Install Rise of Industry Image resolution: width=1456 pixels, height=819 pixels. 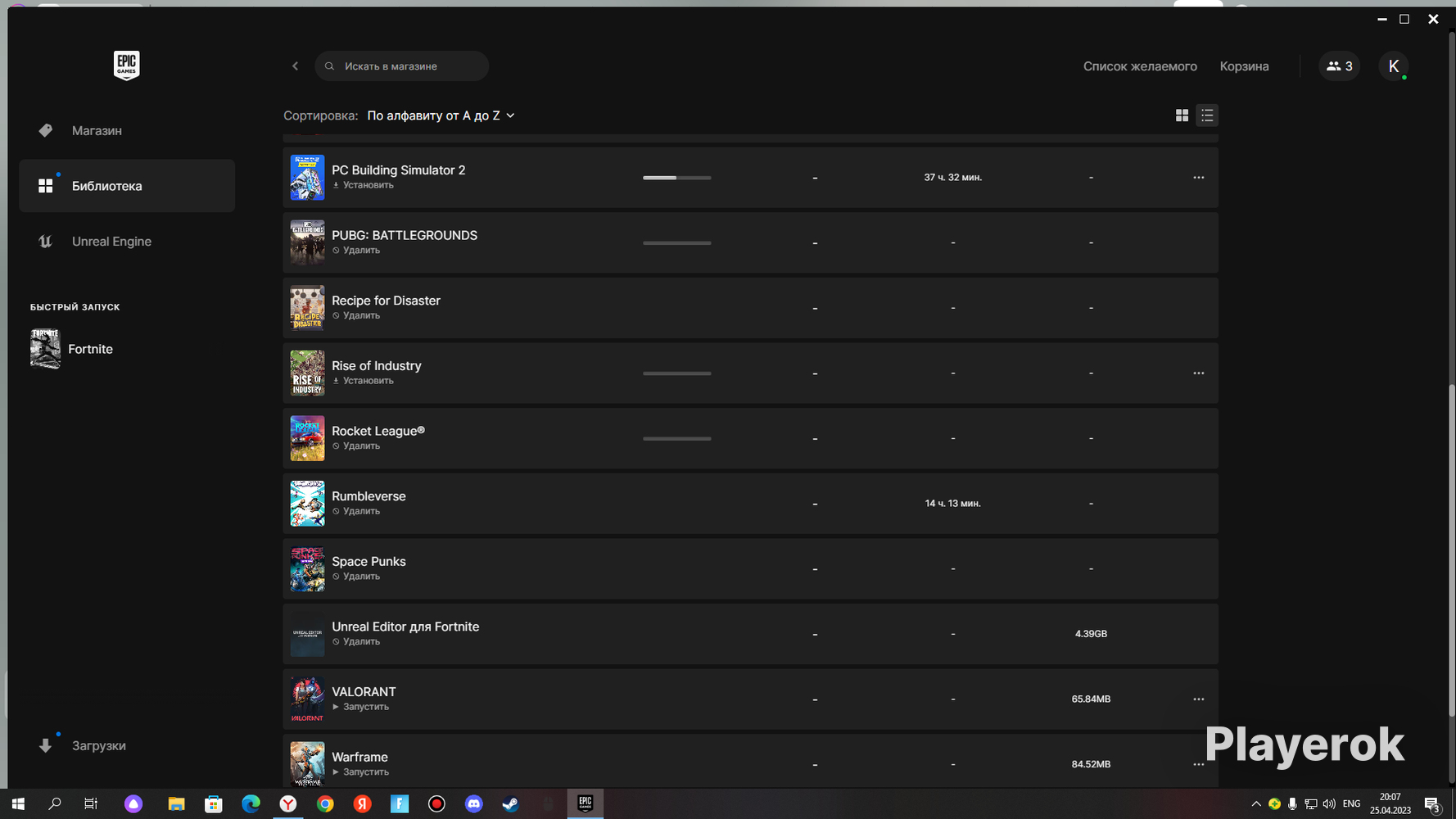pyautogui.click(x=363, y=381)
